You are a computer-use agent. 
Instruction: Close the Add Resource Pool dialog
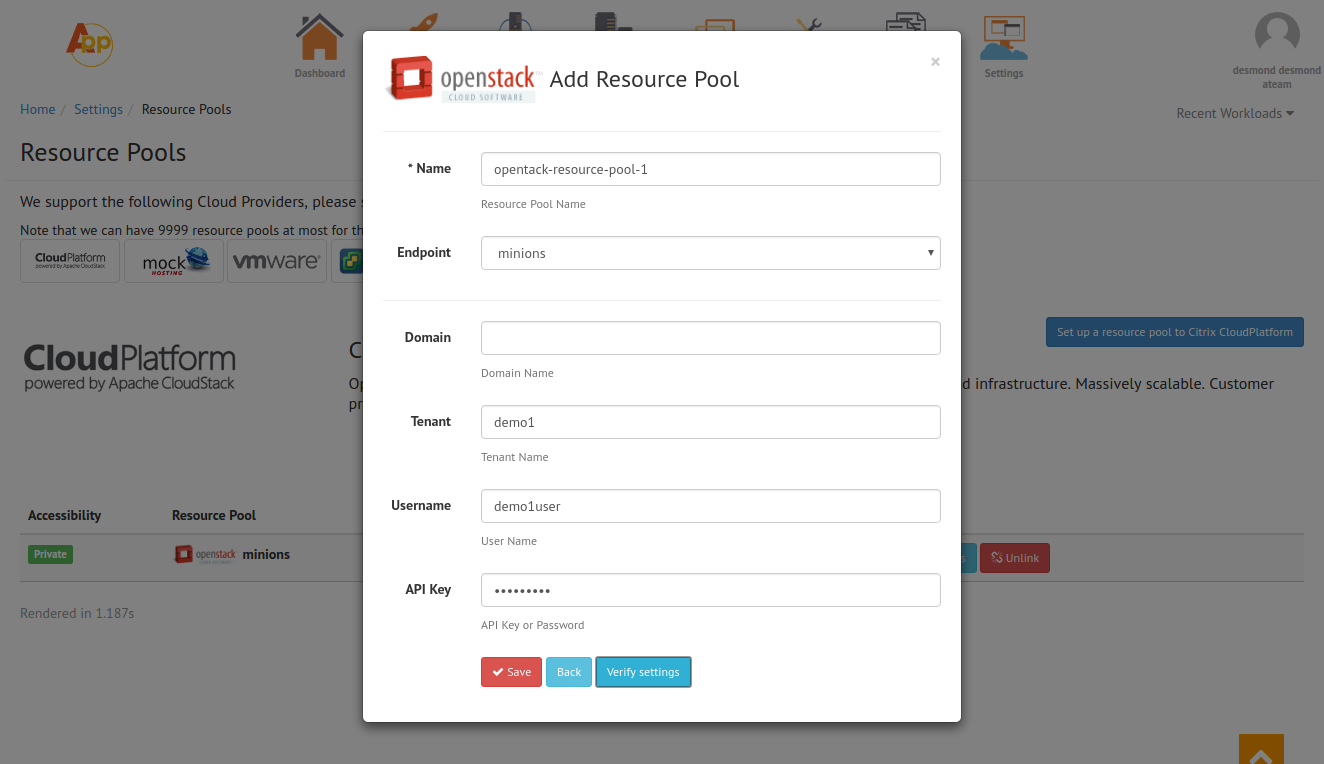(x=935, y=62)
